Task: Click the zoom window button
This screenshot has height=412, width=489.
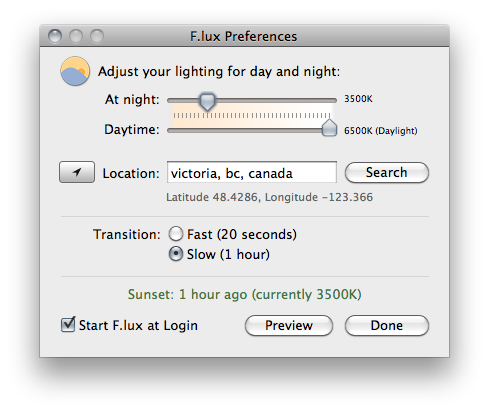Action: tap(97, 36)
